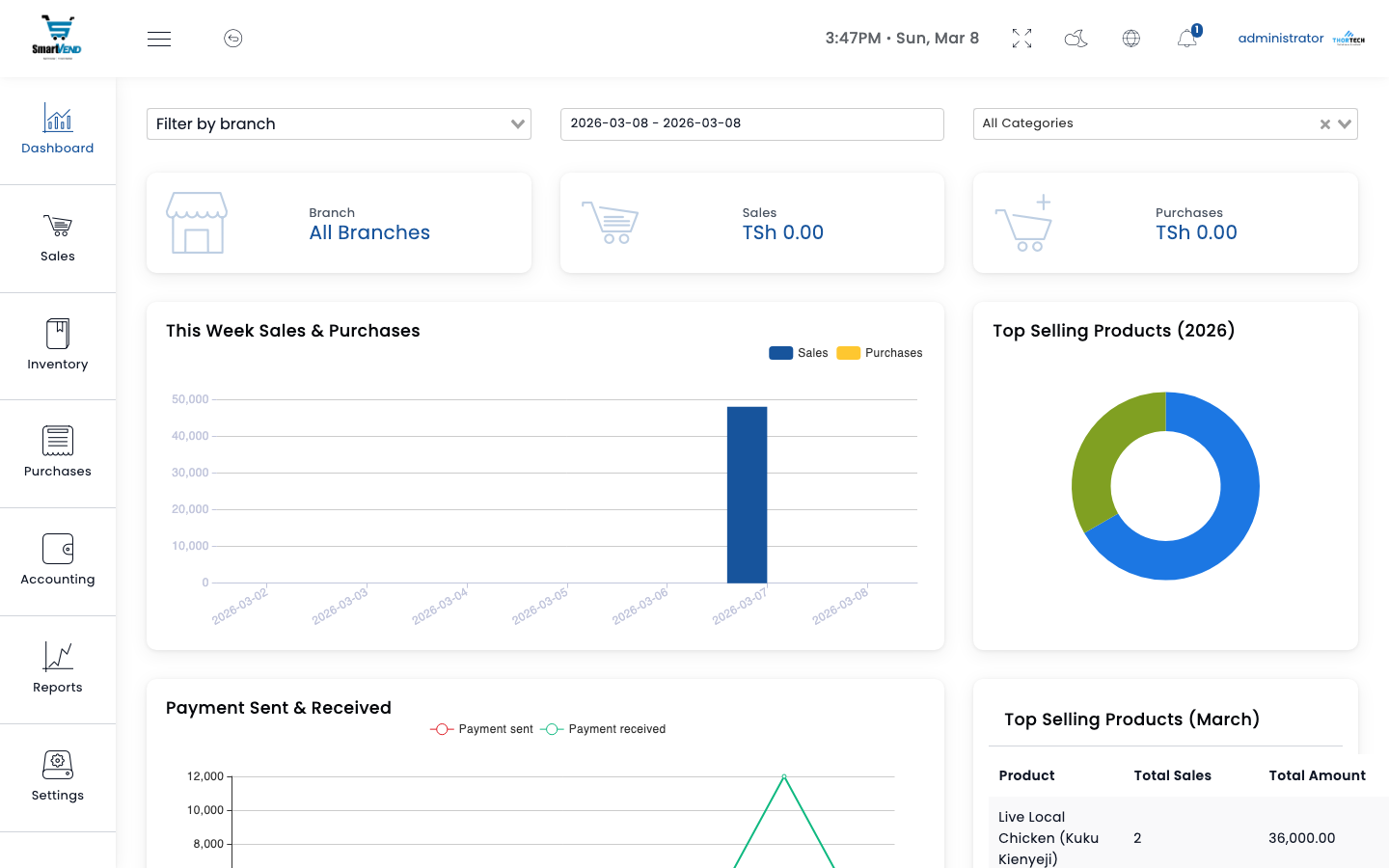Click the "Payment Sent & Received" heading

(x=279, y=708)
